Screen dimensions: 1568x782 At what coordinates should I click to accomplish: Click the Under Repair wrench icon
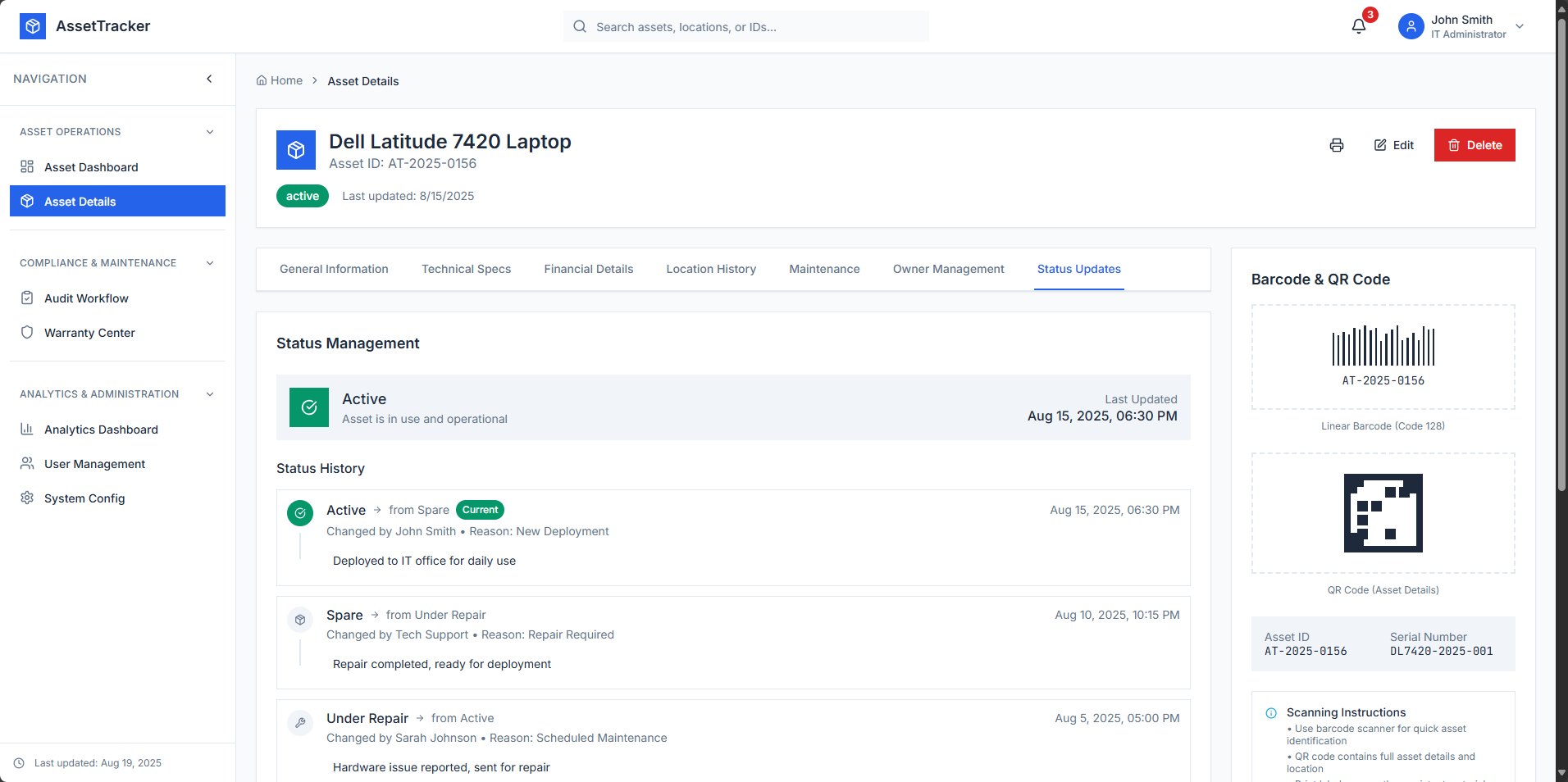[x=300, y=723]
